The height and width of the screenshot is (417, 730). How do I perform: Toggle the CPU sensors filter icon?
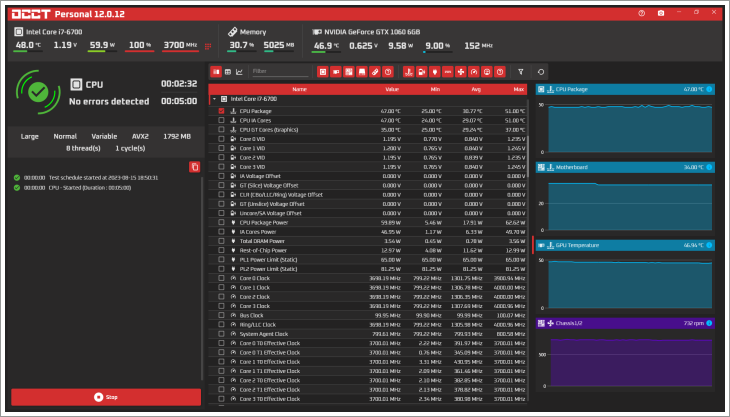tap(323, 72)
